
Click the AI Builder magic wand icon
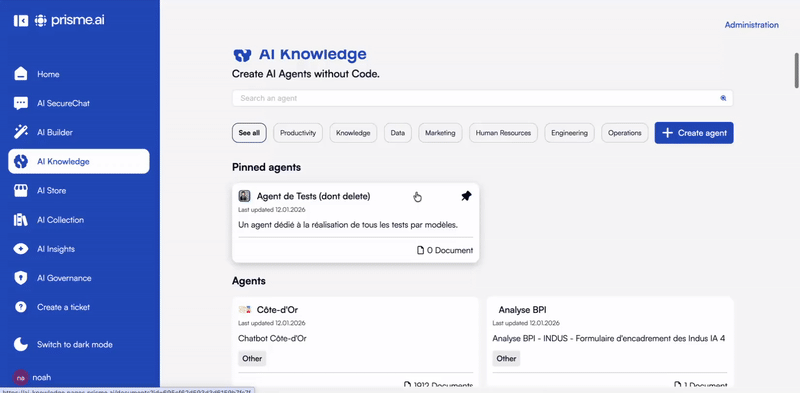click(x=21, y=132)
